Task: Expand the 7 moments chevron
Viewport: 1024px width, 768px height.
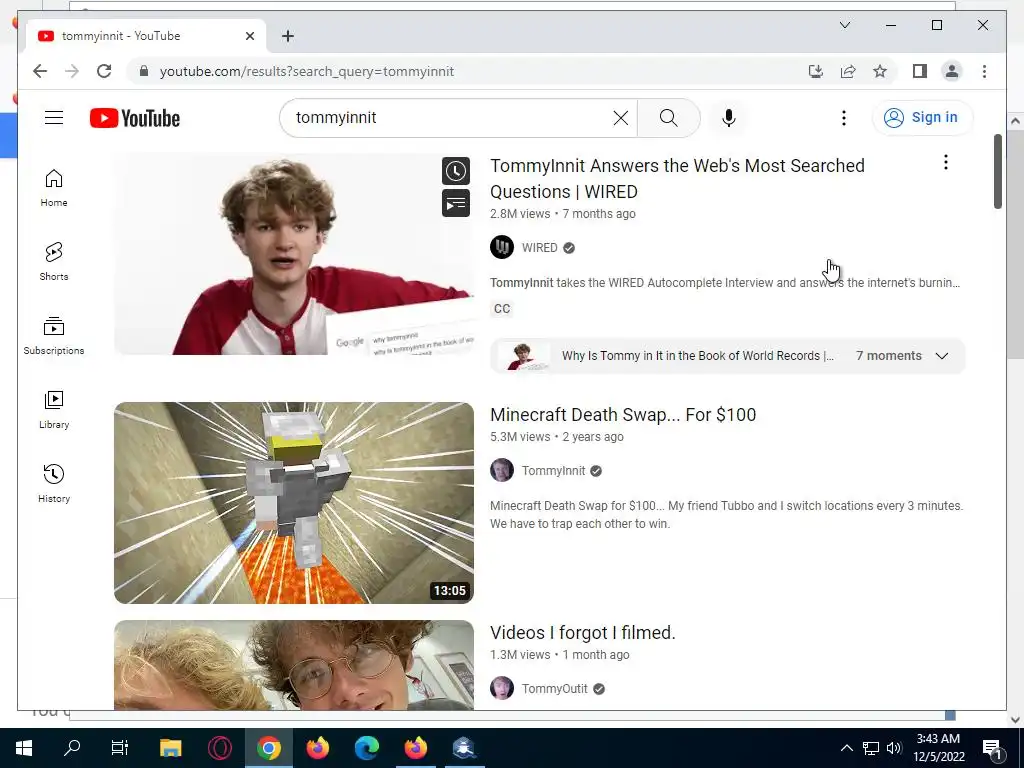Action: (x=941, y=356)
